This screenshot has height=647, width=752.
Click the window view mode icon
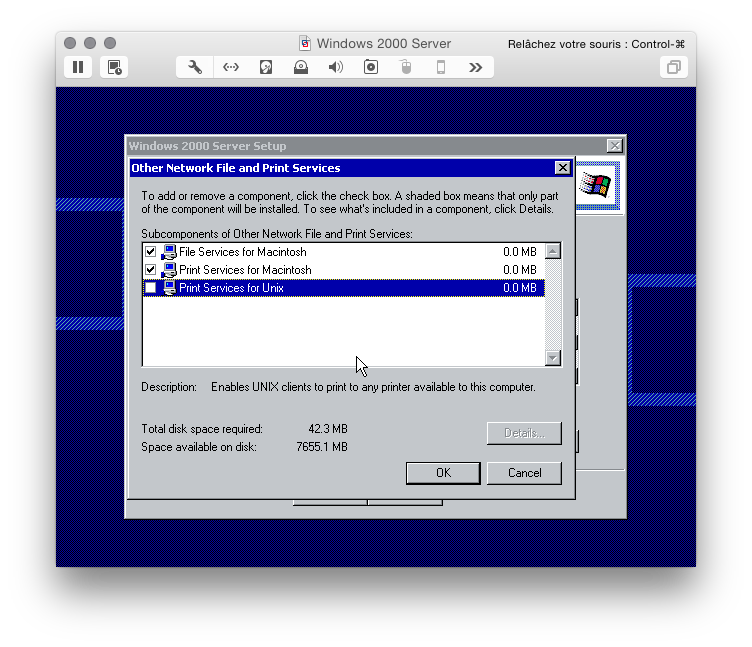[x=674, y=67]
